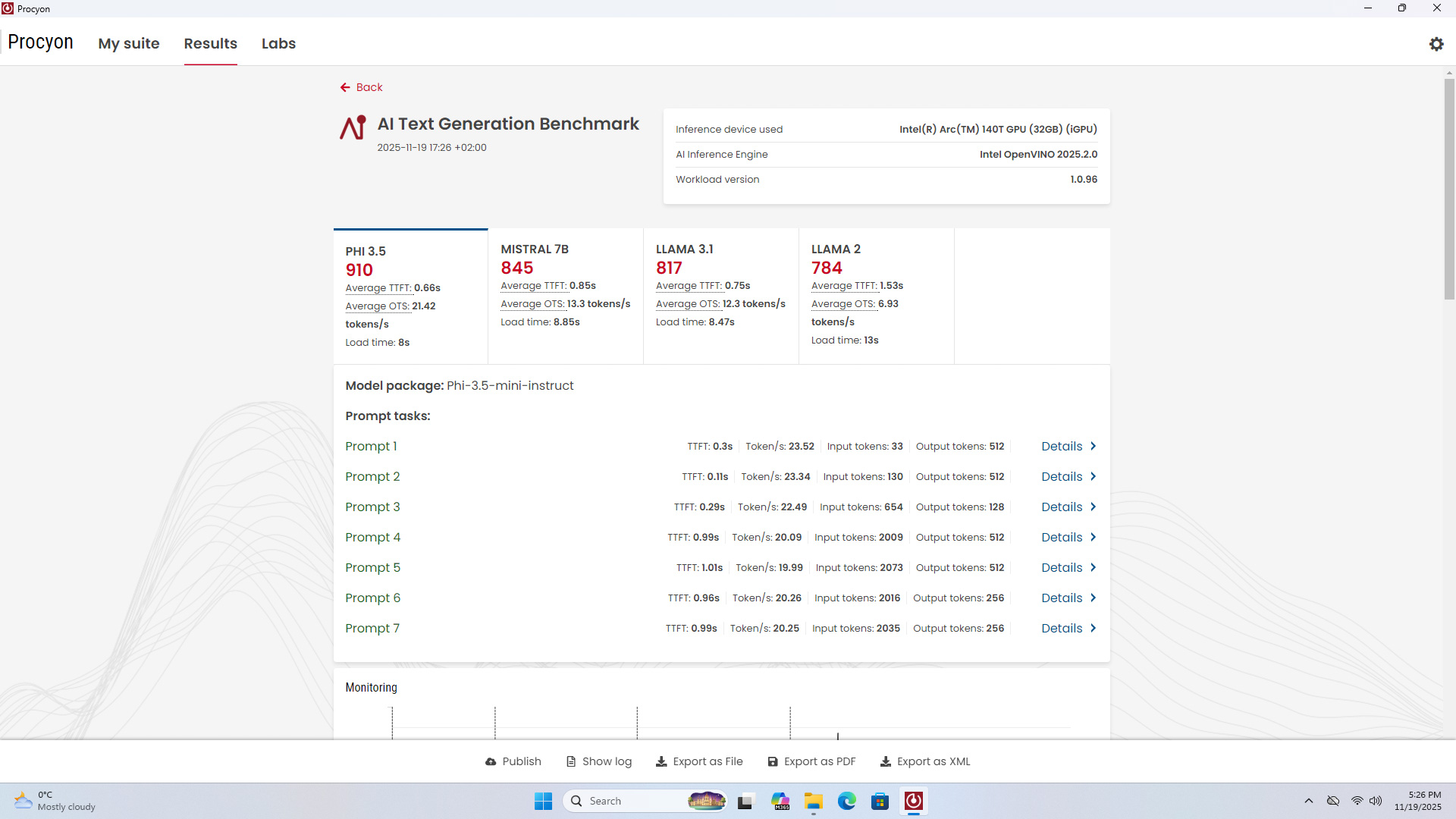Go back via the Back link
This screenshot has height=819, width=1456.
click(361, 87)
